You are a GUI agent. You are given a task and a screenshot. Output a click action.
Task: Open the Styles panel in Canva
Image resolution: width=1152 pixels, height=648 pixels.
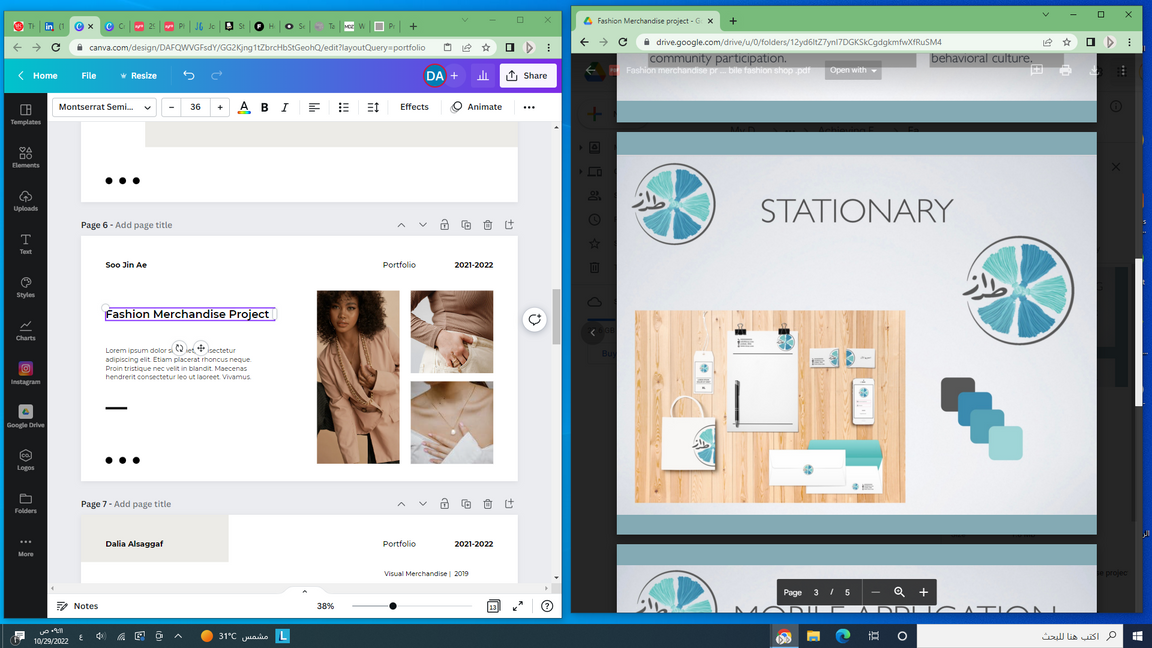tap(26, 287)
